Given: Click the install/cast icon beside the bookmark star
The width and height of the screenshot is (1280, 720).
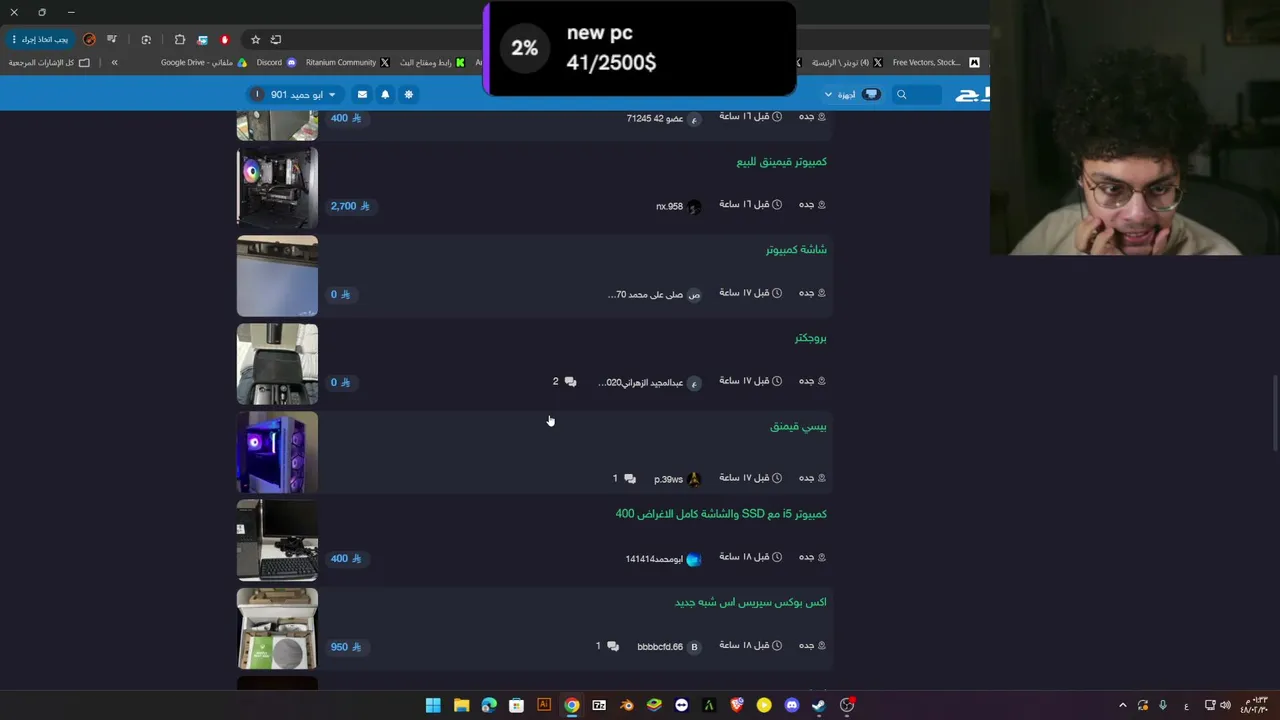Looking at the screenshot, I should (275, 39).
